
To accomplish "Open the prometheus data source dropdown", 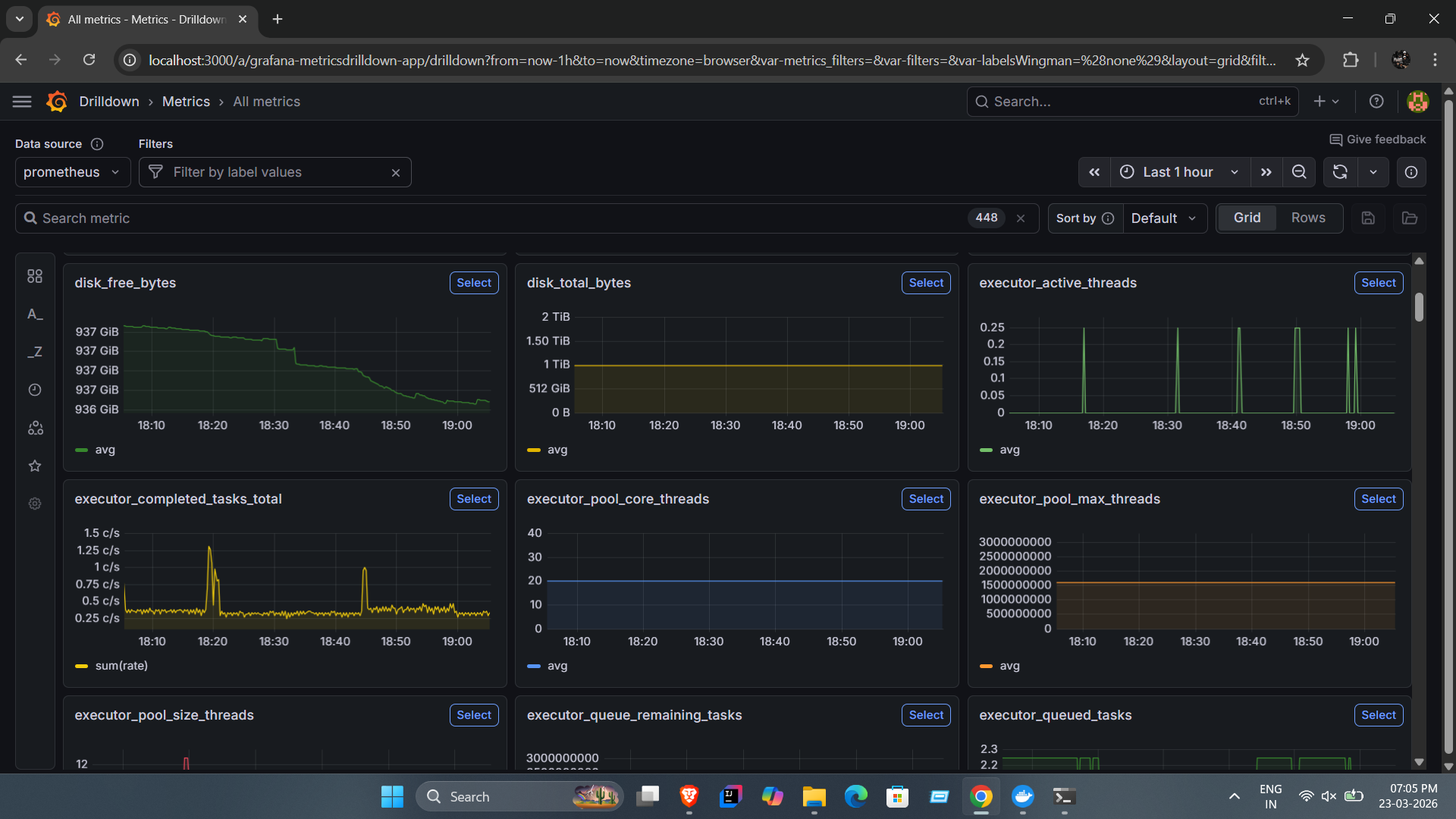I will (73, 172).
